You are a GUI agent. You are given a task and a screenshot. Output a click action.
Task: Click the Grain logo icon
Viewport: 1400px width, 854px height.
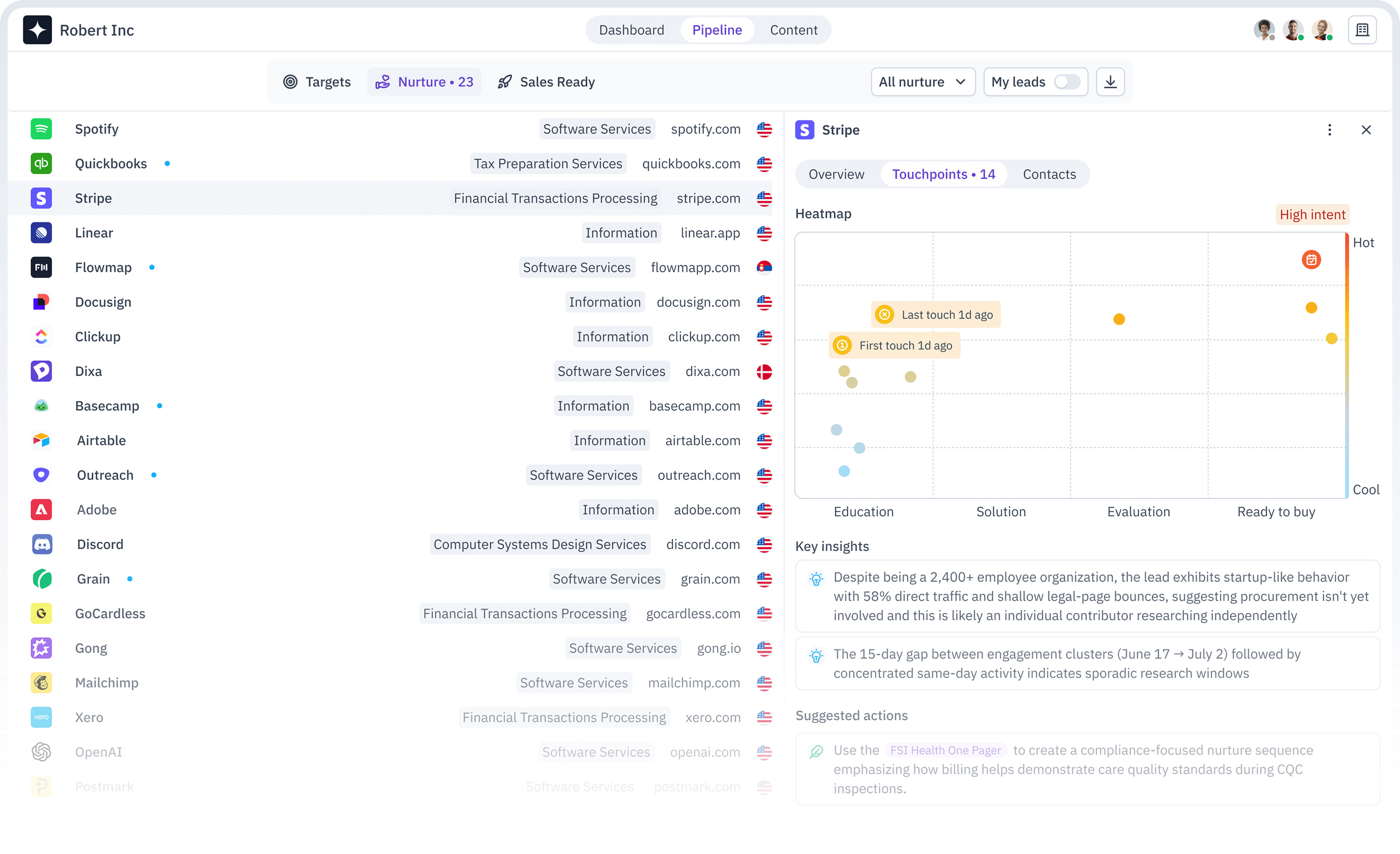(x=41, y=579)
